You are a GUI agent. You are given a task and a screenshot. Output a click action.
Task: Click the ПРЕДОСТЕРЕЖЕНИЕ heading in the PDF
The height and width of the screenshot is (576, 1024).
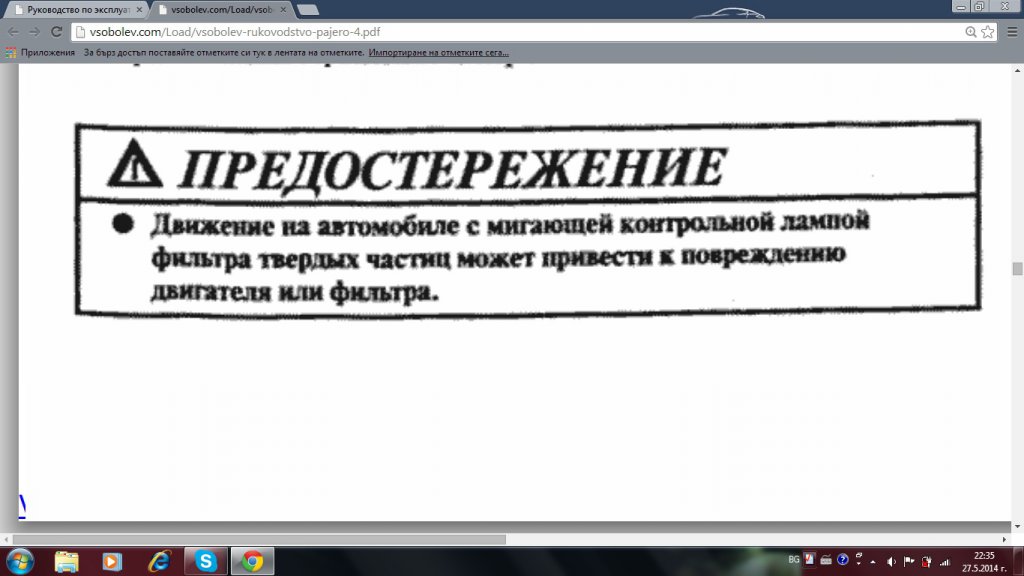453,169
